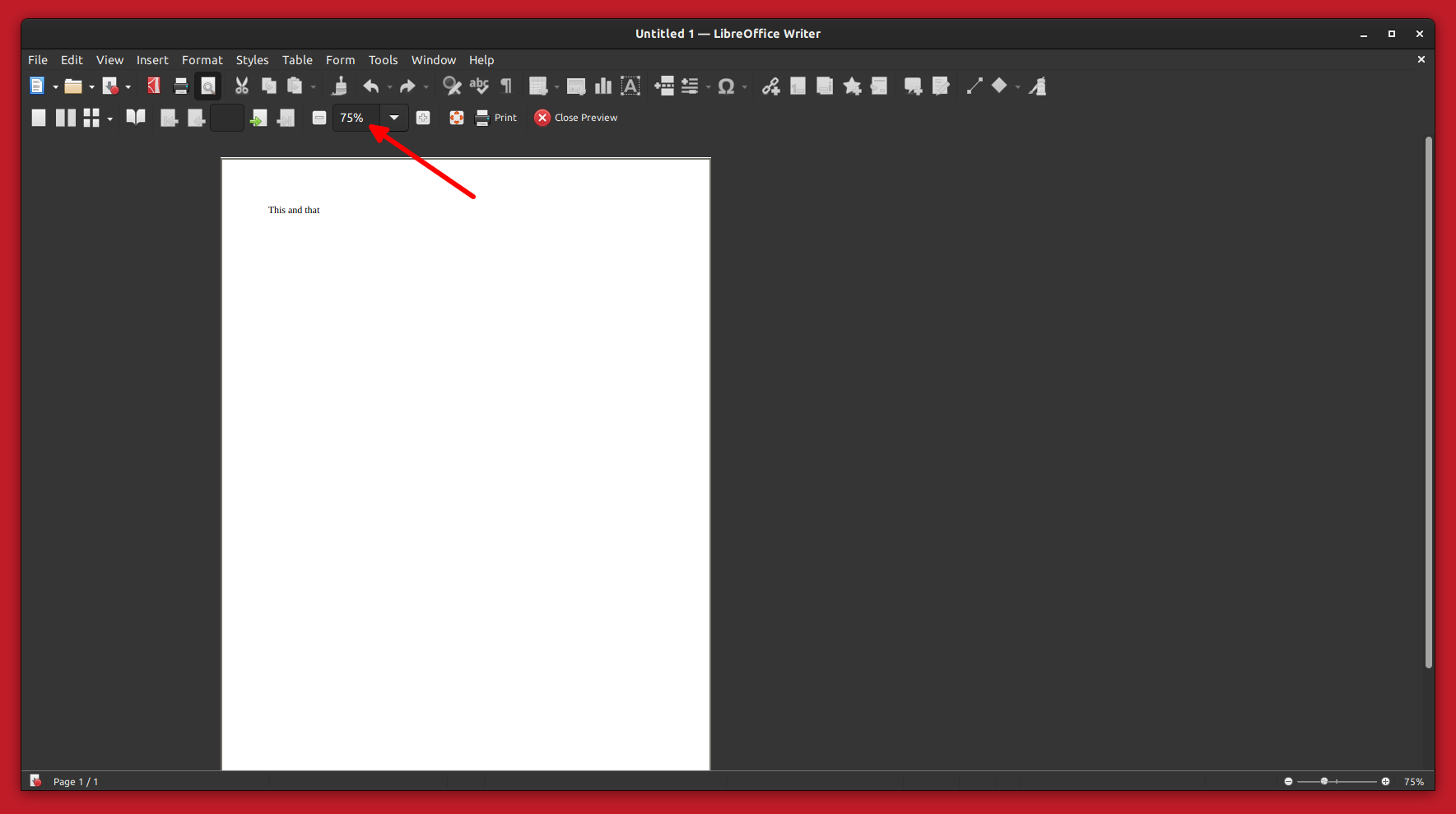Expand the Save button dropdown arrow
This screenshot has height=814, width=1456.
pyautogui.click(x=128, y=86)
